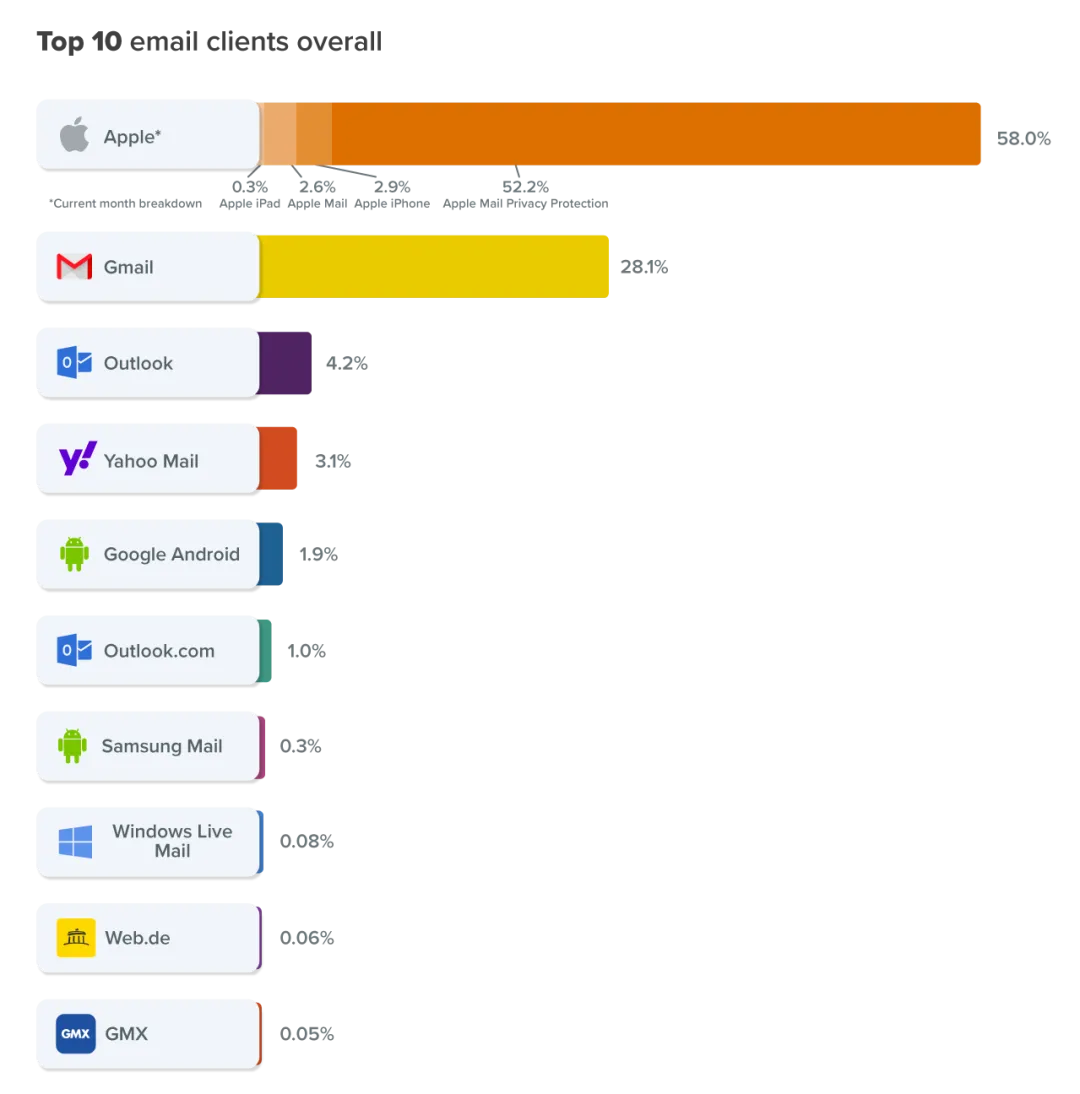Select the yellow Gmail bar
Image resolution: width=1080 pixels, height=1094 pixels.
tap(433, 267)
